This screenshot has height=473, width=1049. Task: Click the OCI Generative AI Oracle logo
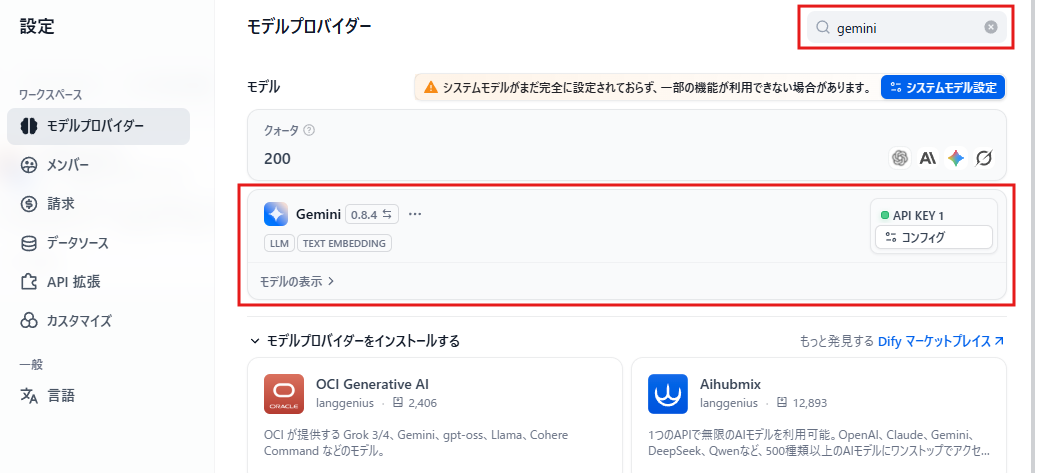point(284,394)
